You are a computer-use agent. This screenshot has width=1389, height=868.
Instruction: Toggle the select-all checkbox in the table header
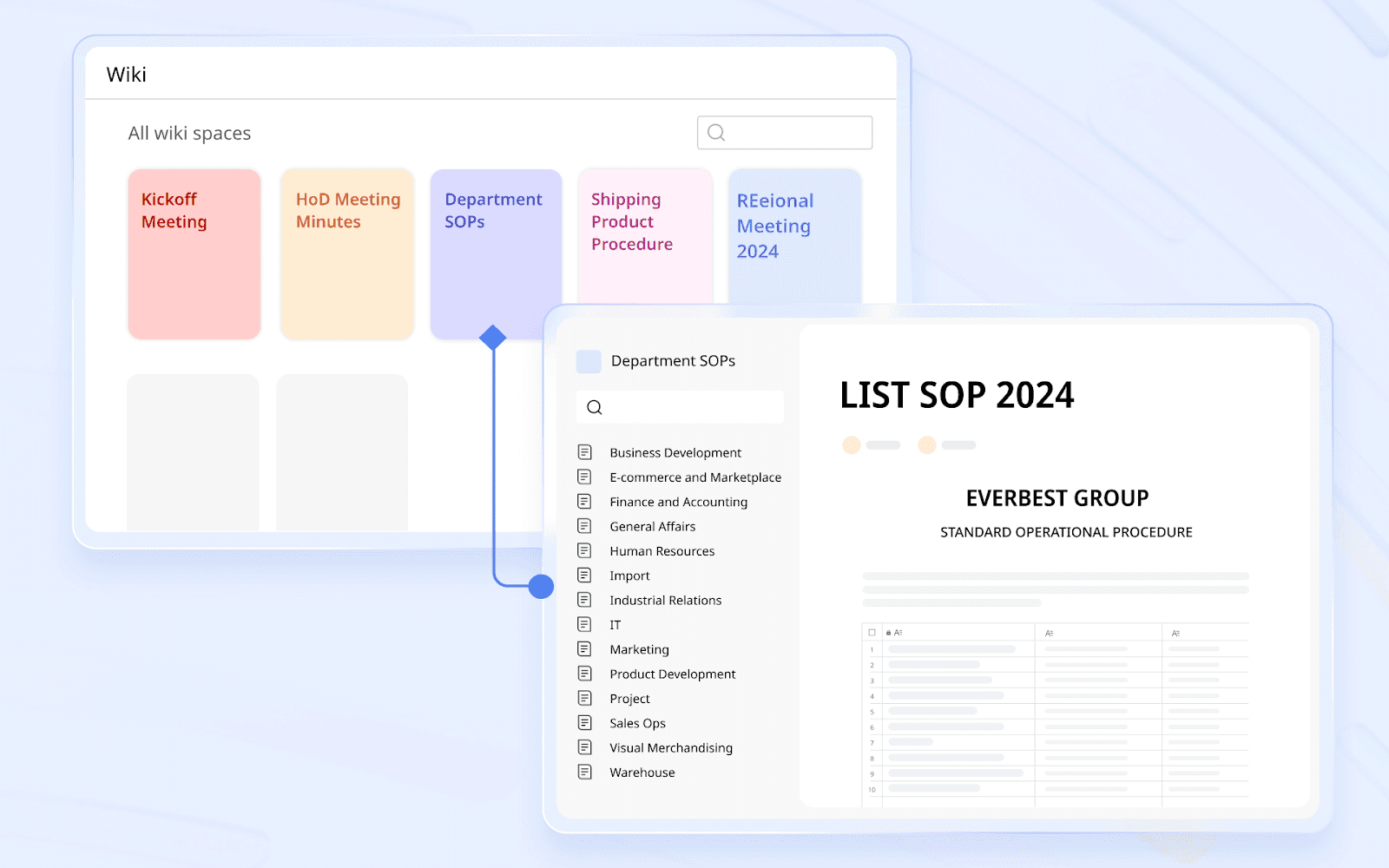(872, 633)
